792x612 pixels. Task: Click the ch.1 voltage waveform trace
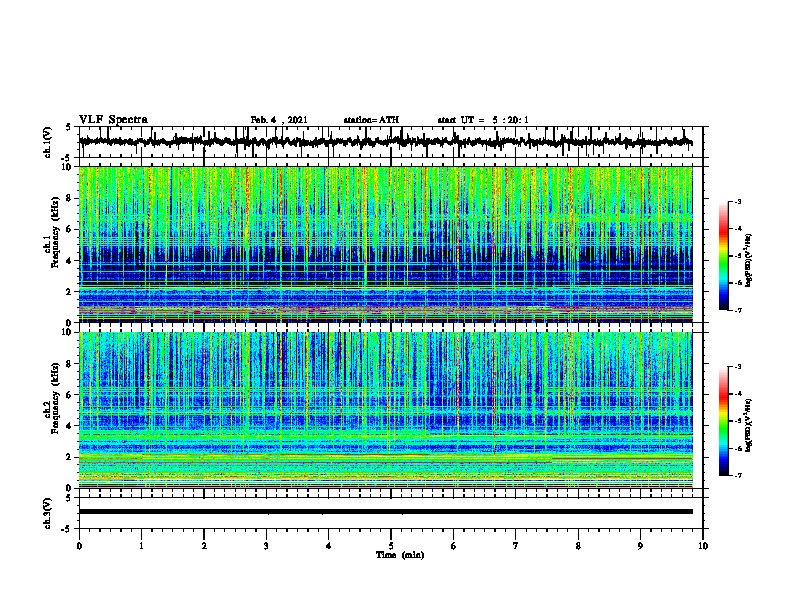coord(386,142)
